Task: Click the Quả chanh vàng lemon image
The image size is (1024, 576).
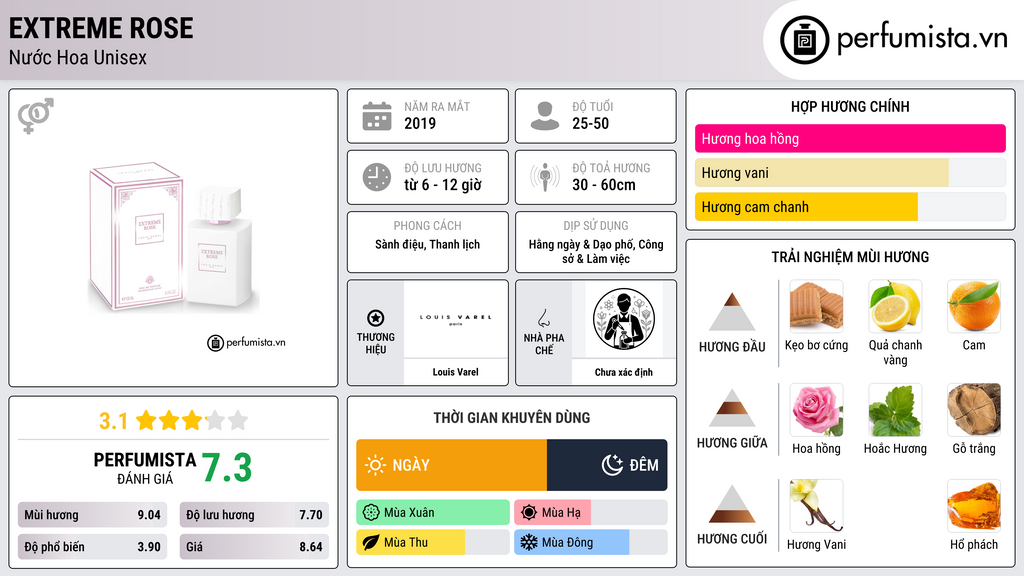Action: click(x=895, y=306)
